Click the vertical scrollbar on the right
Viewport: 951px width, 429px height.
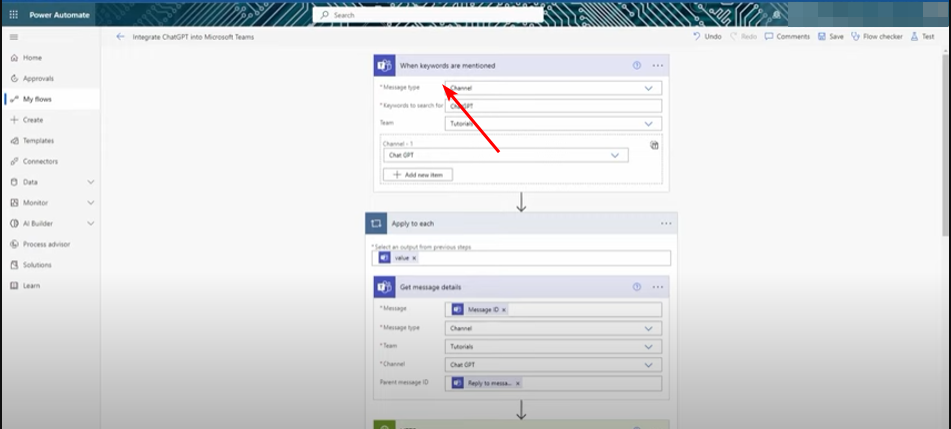(x=947, y=146)
